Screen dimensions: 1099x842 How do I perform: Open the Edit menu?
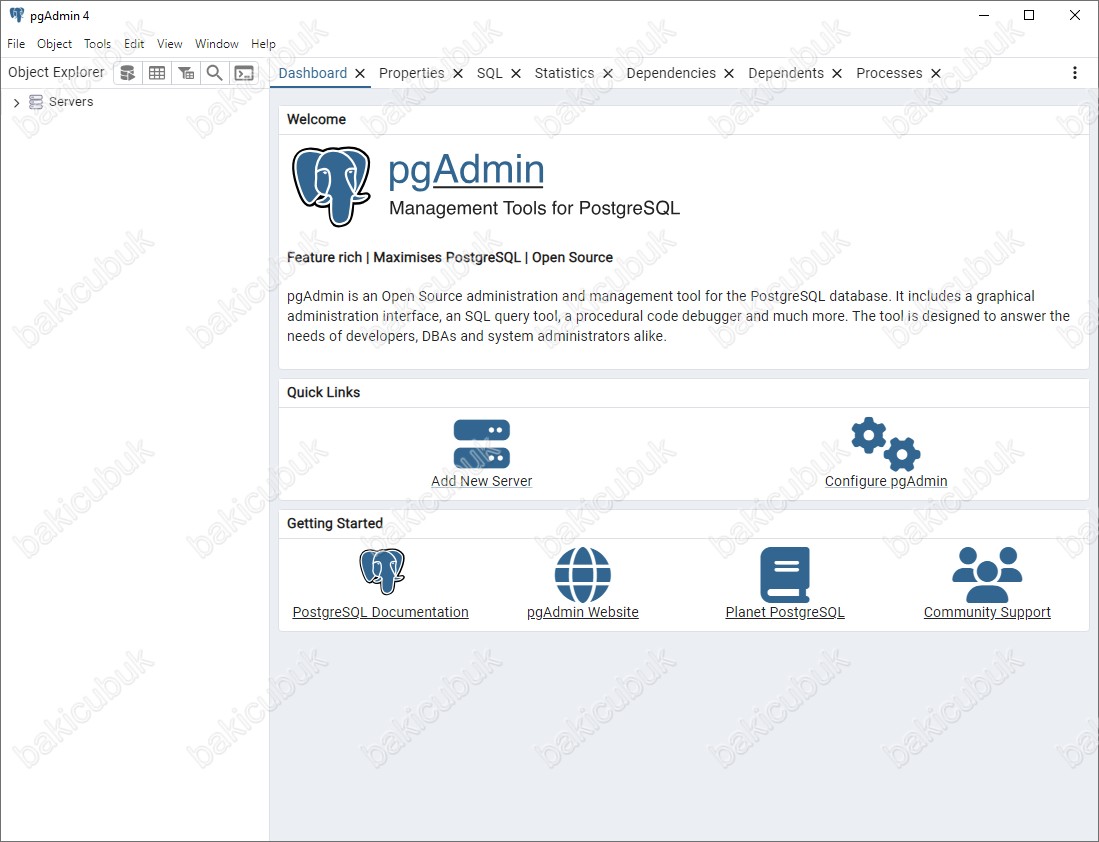click(x=134, y=43)
